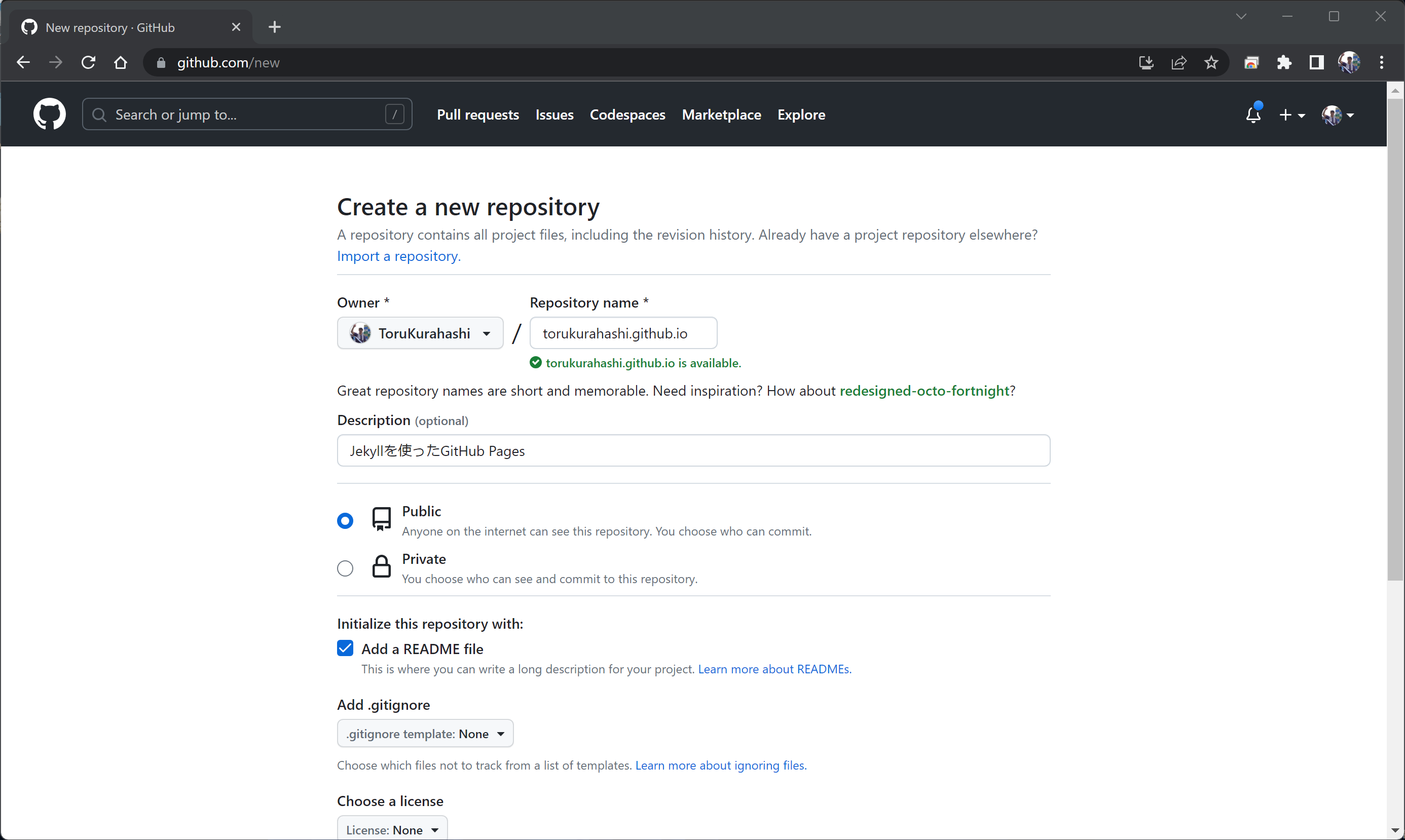Close the New repository tab
This screenshot has height=840, width=1405.
tap(236, 27)
